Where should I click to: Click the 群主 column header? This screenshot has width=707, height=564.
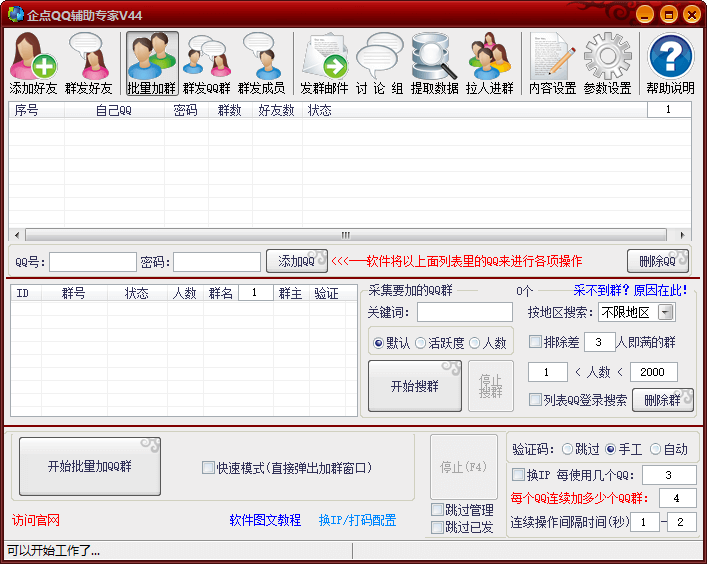coord(291,293)
